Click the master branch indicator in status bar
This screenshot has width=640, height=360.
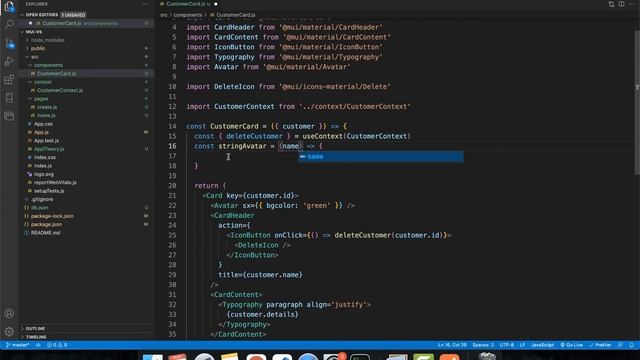tap(17, 345)
